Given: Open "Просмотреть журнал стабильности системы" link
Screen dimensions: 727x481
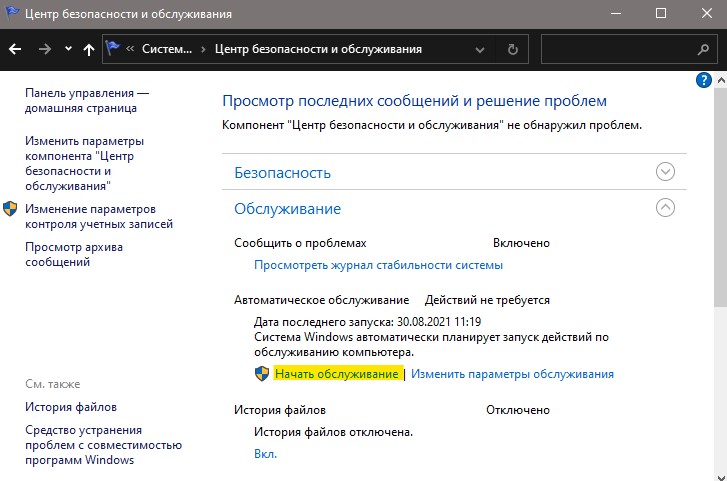Looking at the screenshot, I should [378, 265].
